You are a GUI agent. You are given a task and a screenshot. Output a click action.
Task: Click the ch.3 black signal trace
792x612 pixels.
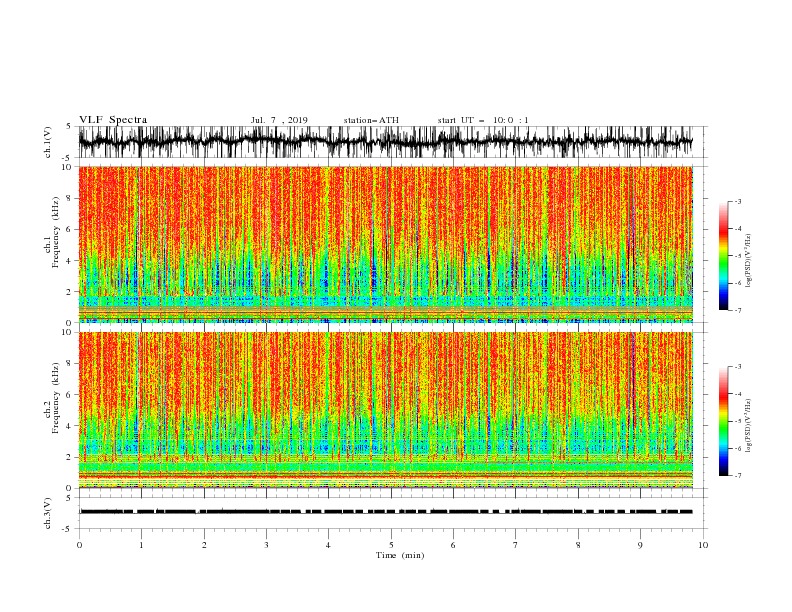point(385,512)
